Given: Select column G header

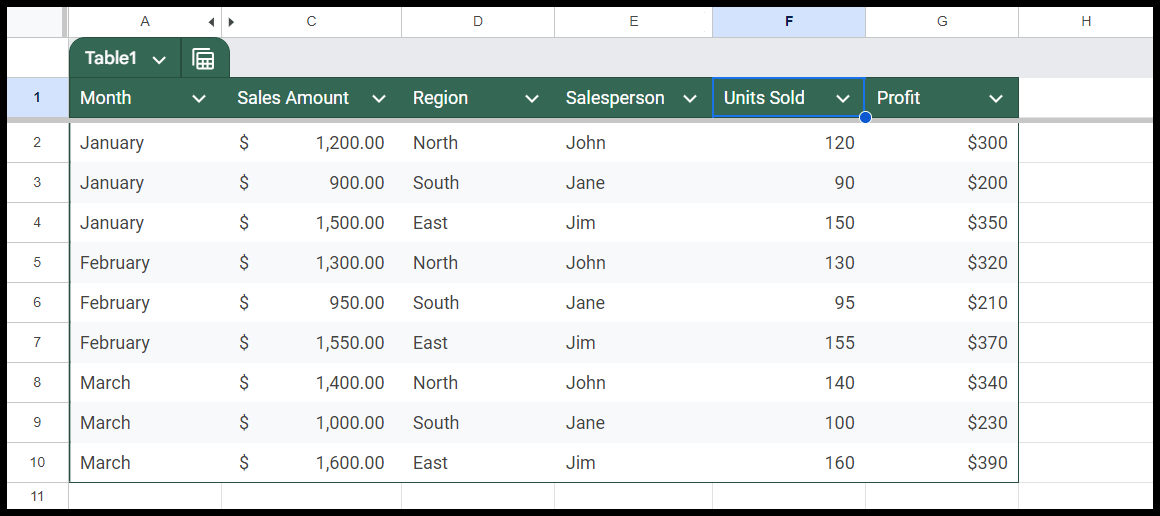Looking at the screenshot, I should coord(941,22).
